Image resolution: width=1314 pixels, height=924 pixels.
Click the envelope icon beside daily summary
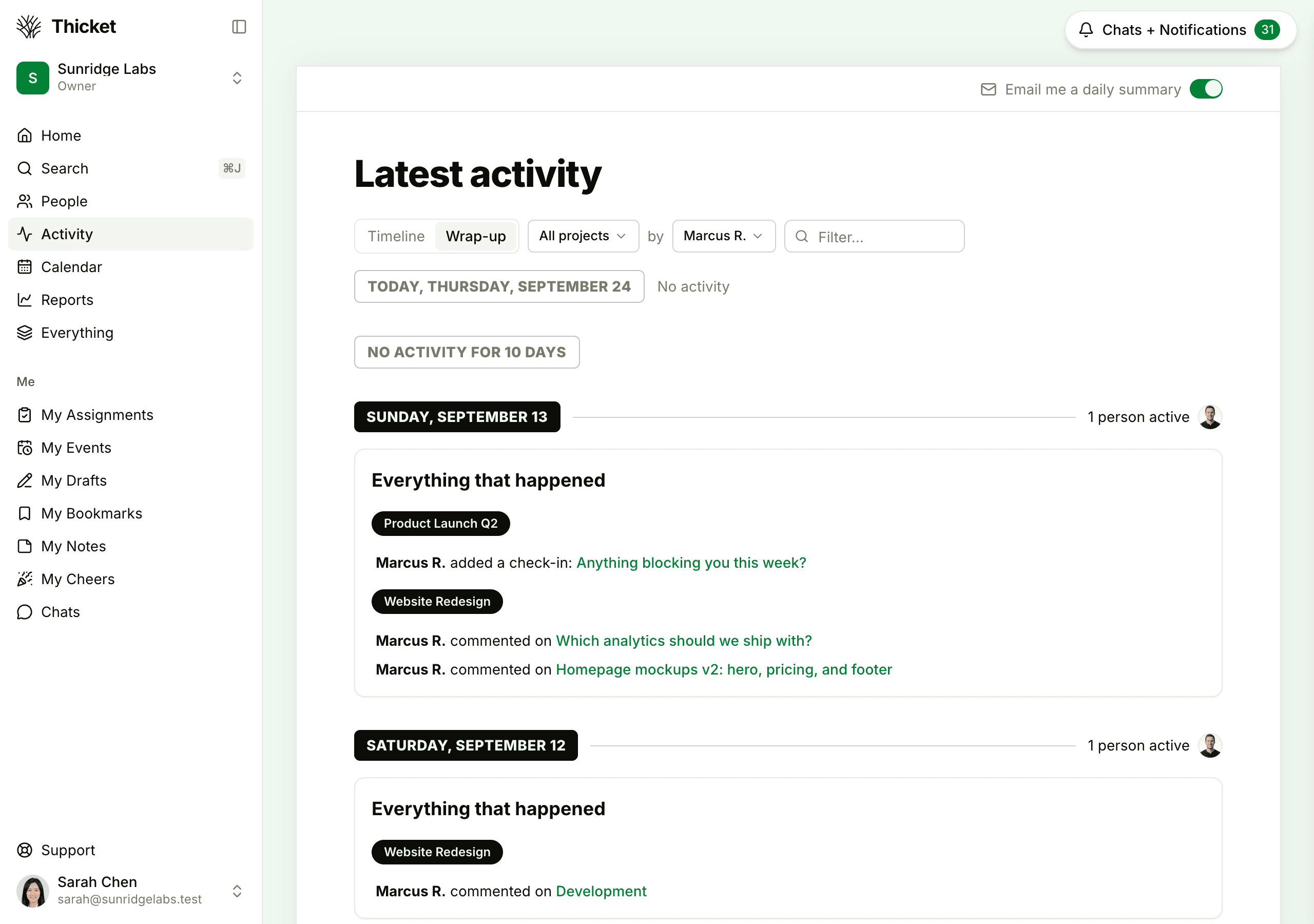989,89
